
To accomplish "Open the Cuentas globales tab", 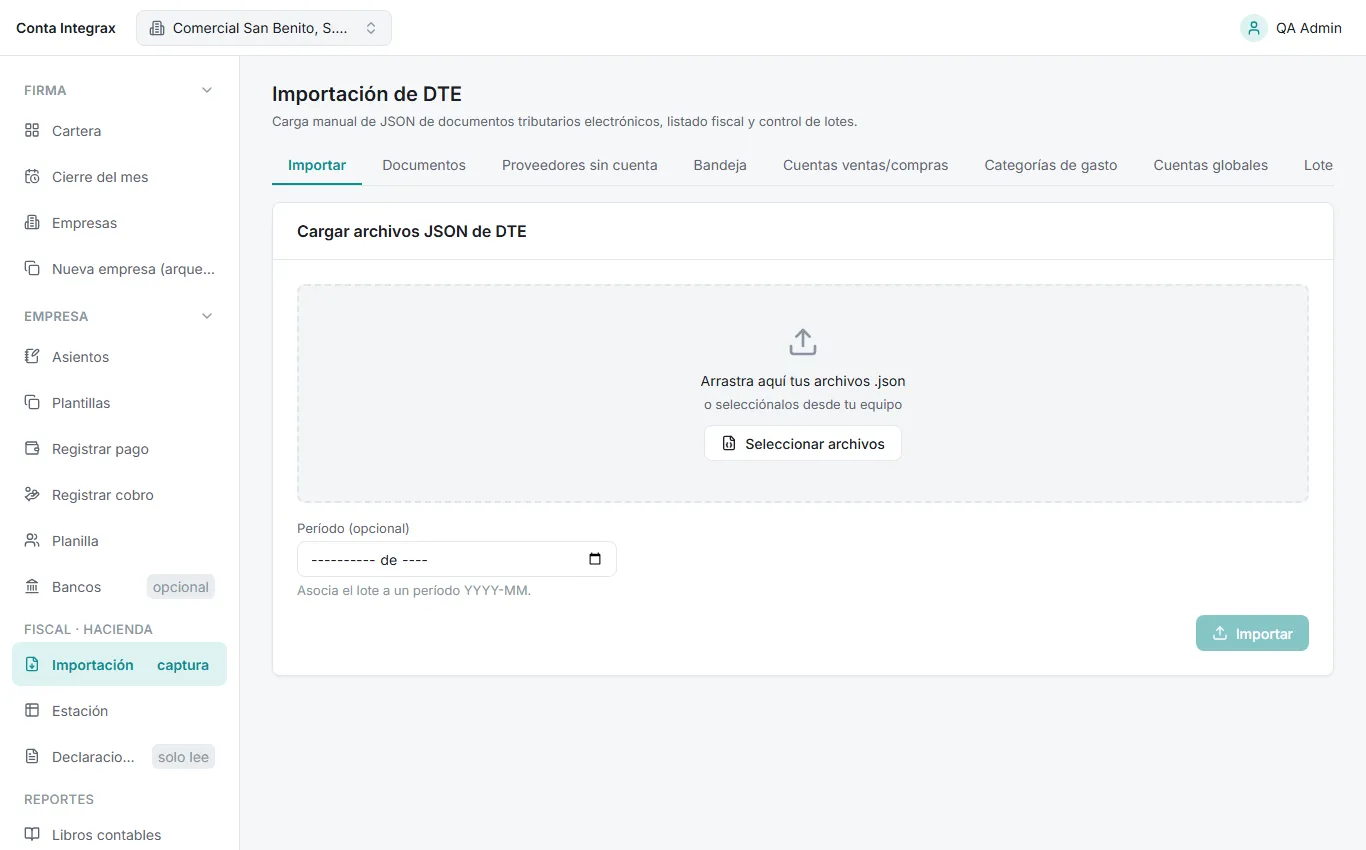I will (x=1211, y=165).
